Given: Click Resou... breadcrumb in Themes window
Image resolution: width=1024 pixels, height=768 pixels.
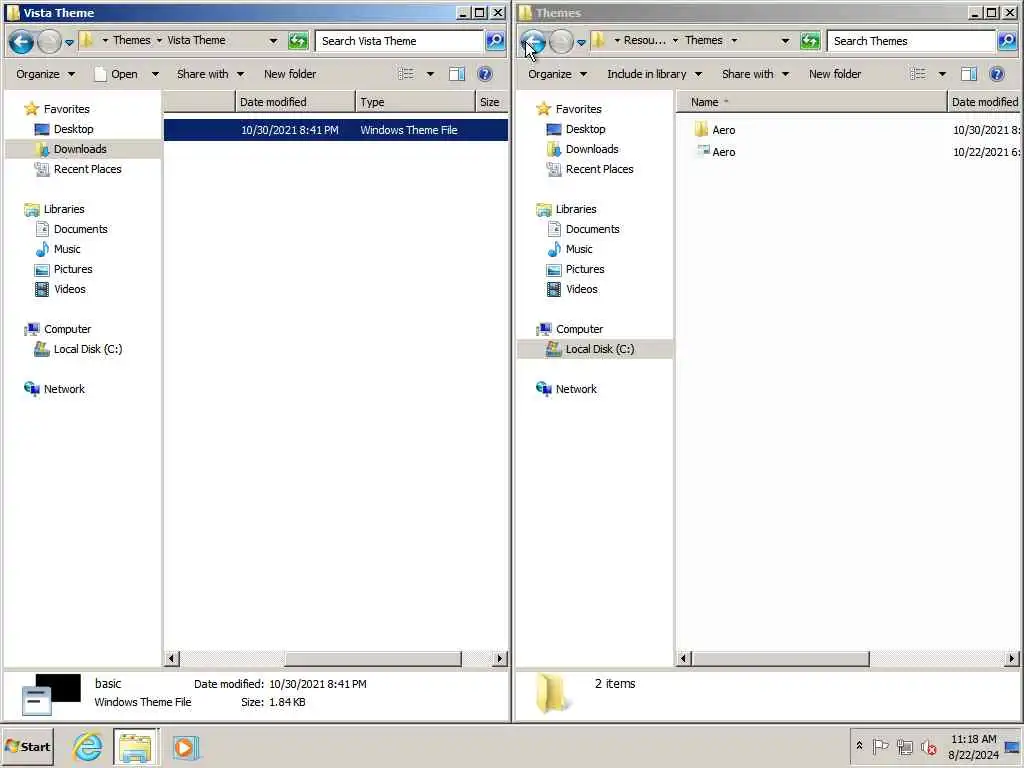Looking at the screenshot, I should pos(645,40).
